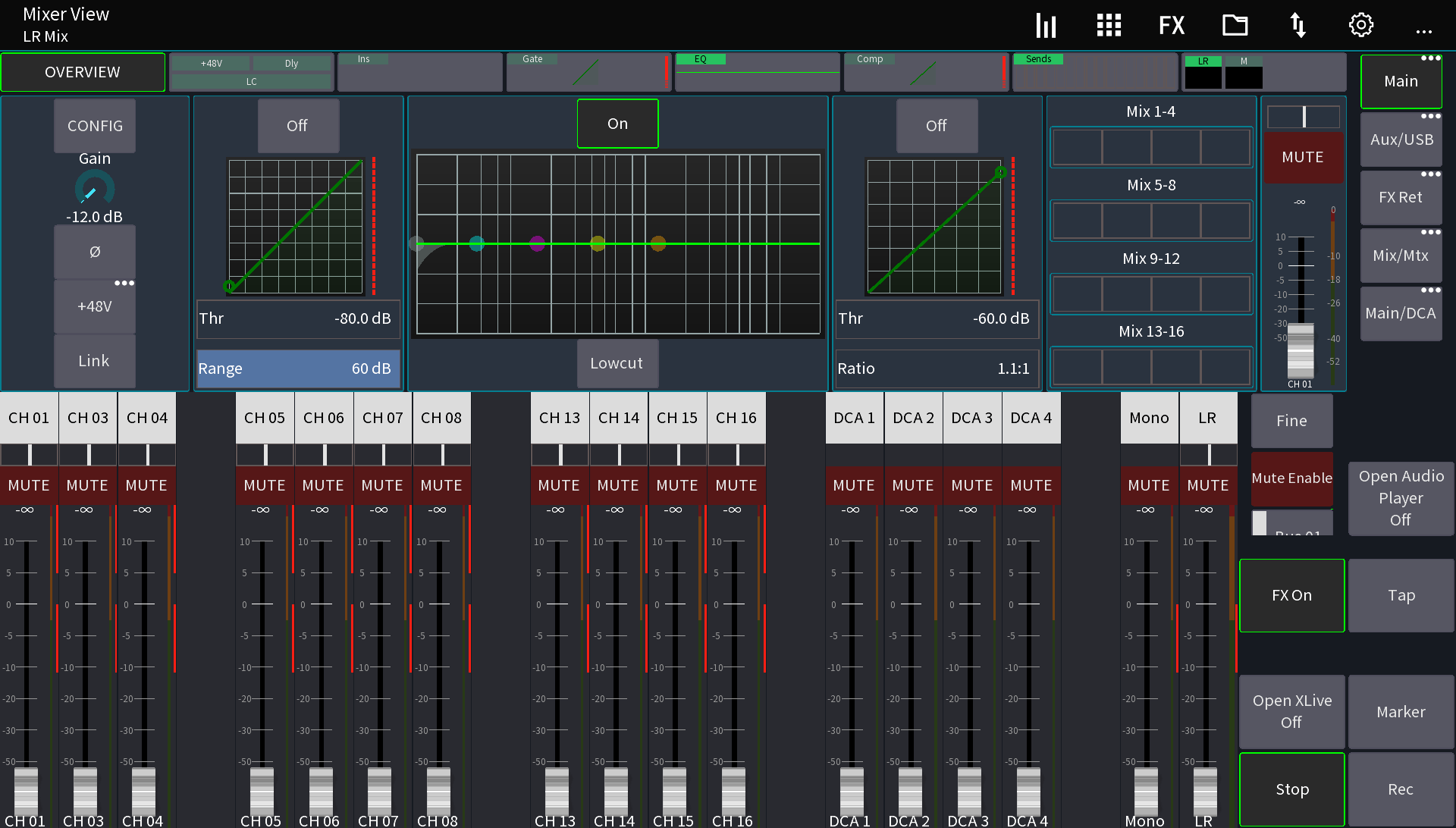Open the FX rack
1456x828 pixels.
click(1171, 24)
